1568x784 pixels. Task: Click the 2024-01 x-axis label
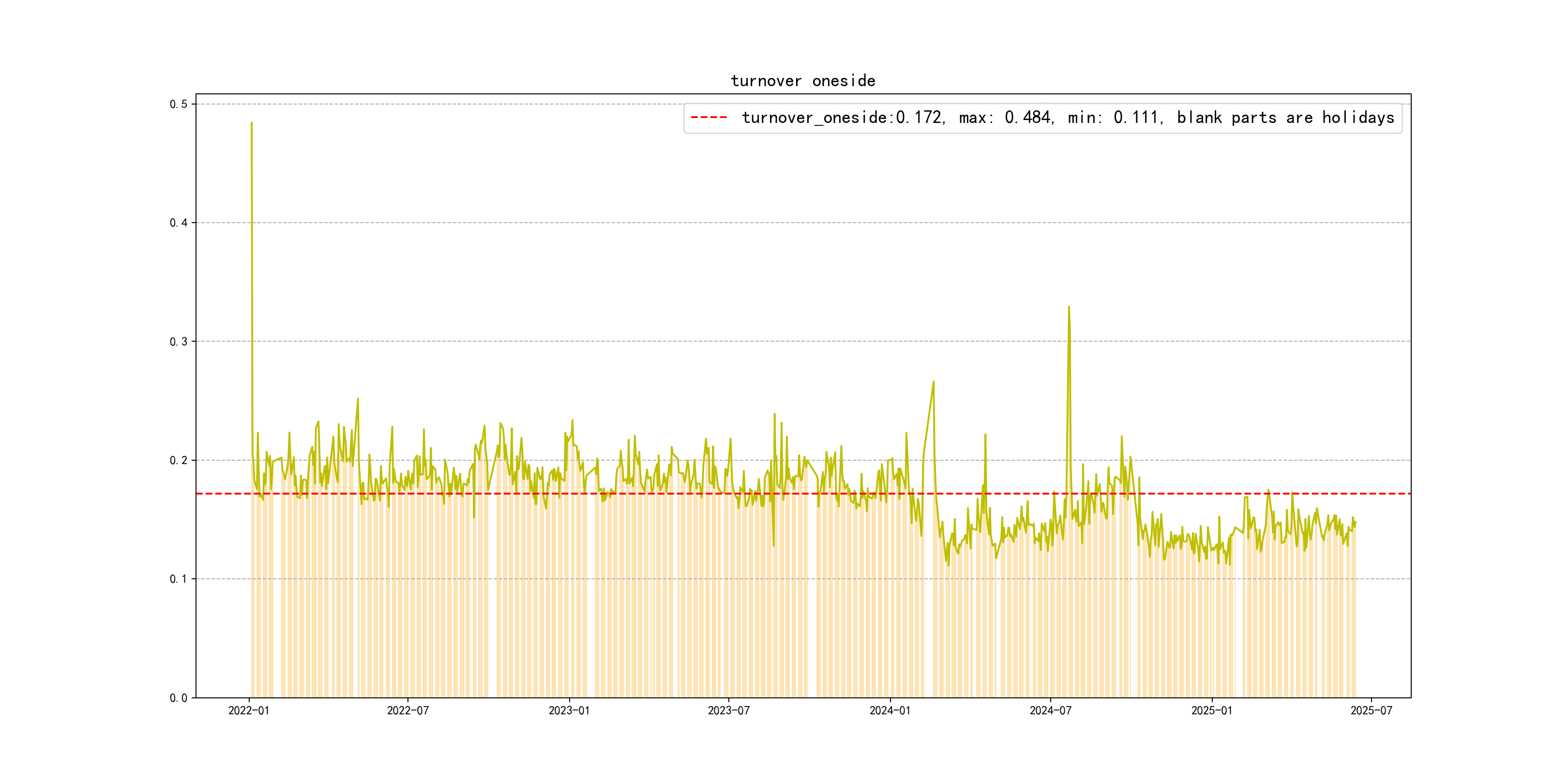click(x=890, y=711)
